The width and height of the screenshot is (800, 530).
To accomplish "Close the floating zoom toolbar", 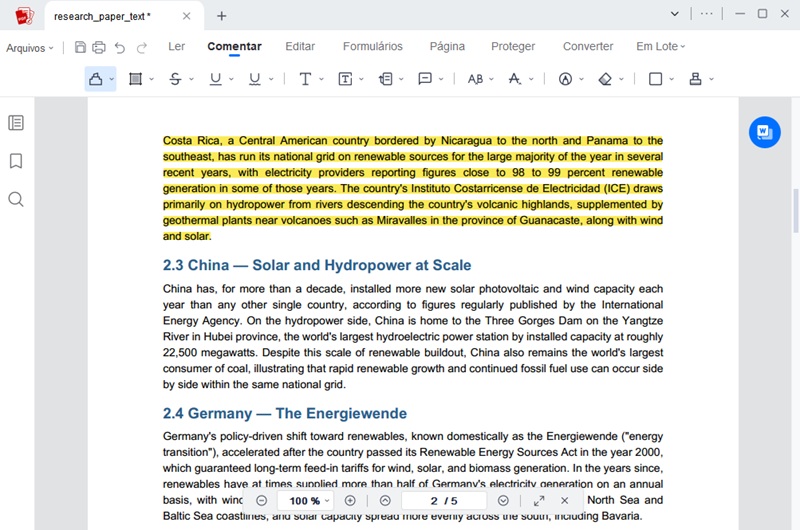I will pyautogui.click(x=564, y=500).
